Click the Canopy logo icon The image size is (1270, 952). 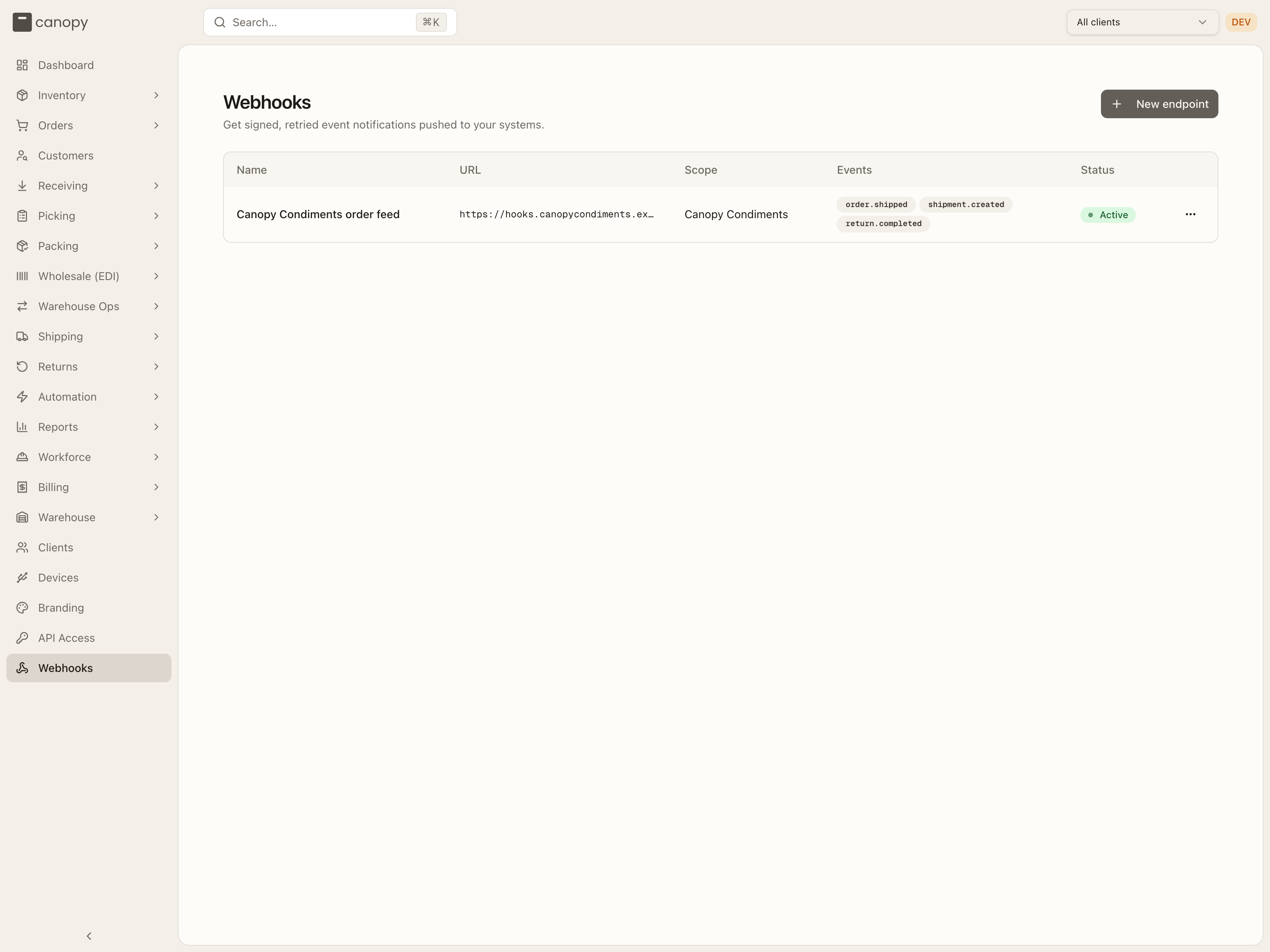pos(22,22)
